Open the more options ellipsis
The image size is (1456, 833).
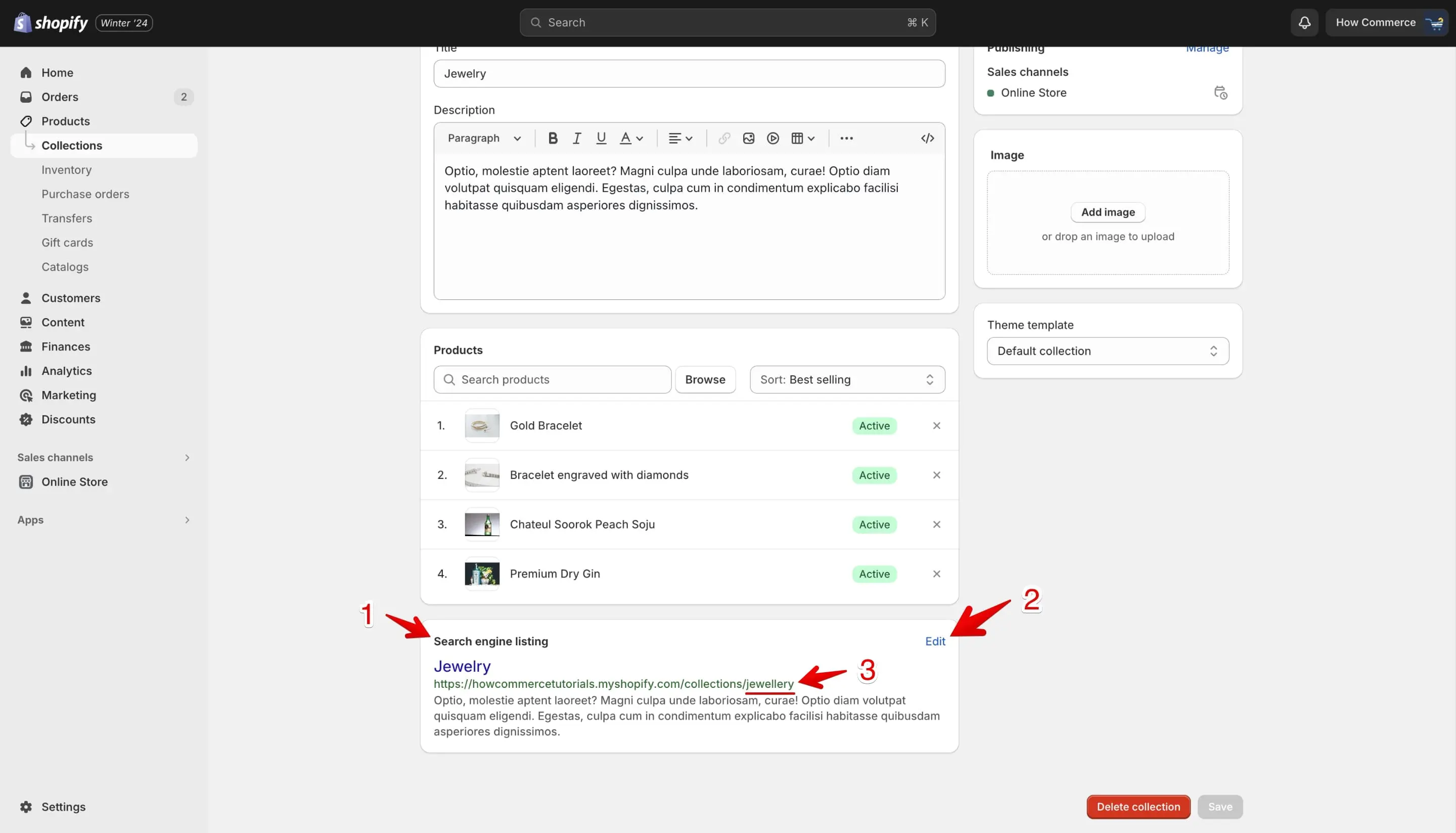(846, 138)
